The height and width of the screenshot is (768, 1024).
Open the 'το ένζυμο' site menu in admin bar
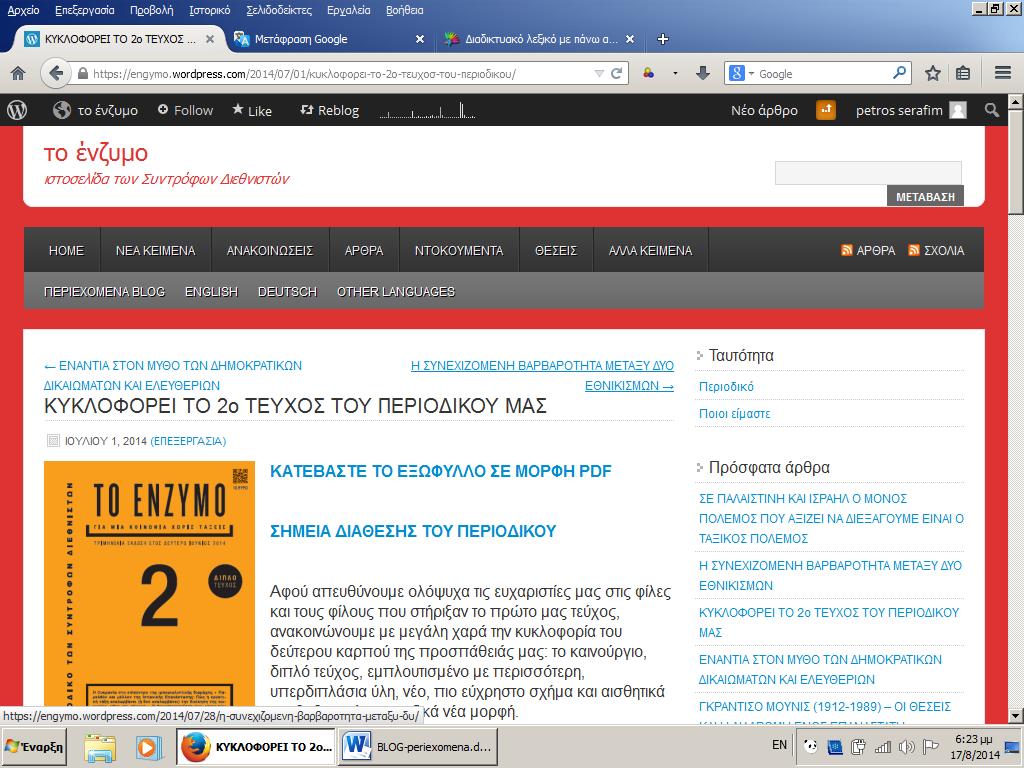point(95,110)
